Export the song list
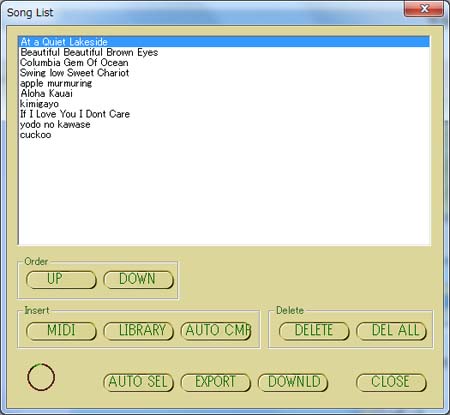450x415 pixels. click(x=216, y=382)
